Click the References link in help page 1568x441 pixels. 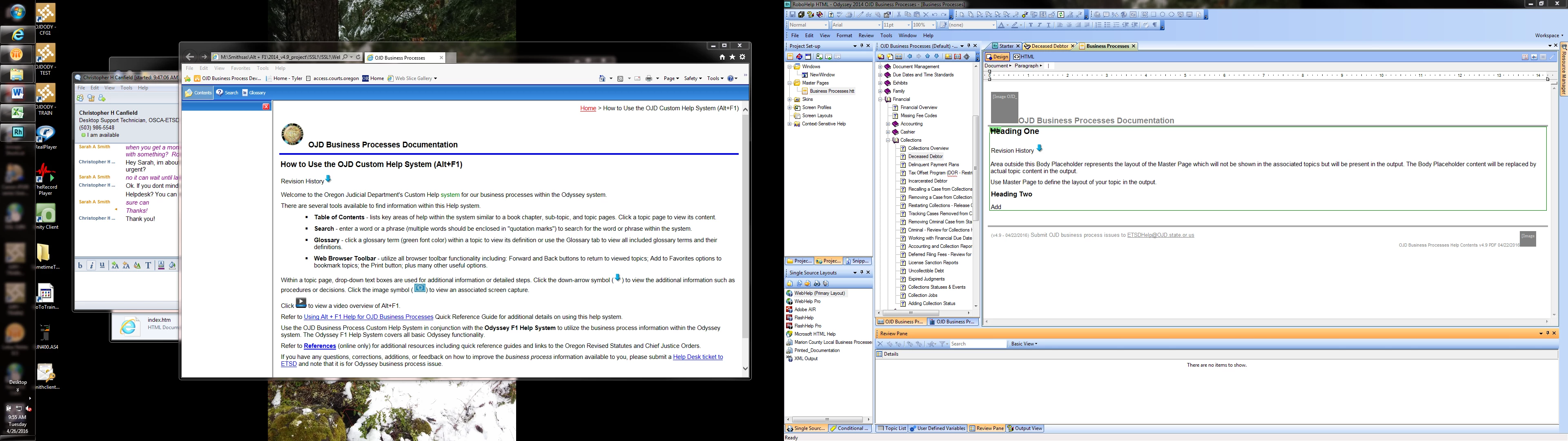[320, 346]
